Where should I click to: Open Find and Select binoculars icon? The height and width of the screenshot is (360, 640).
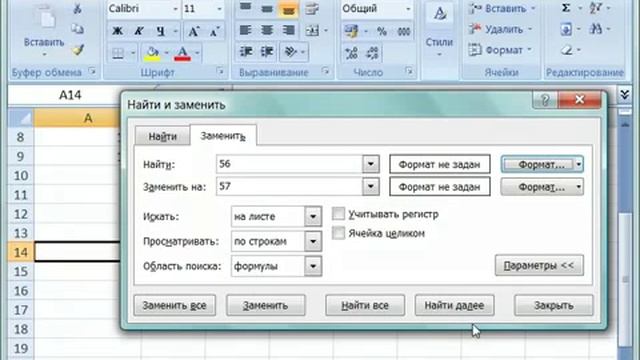[596, 29]
